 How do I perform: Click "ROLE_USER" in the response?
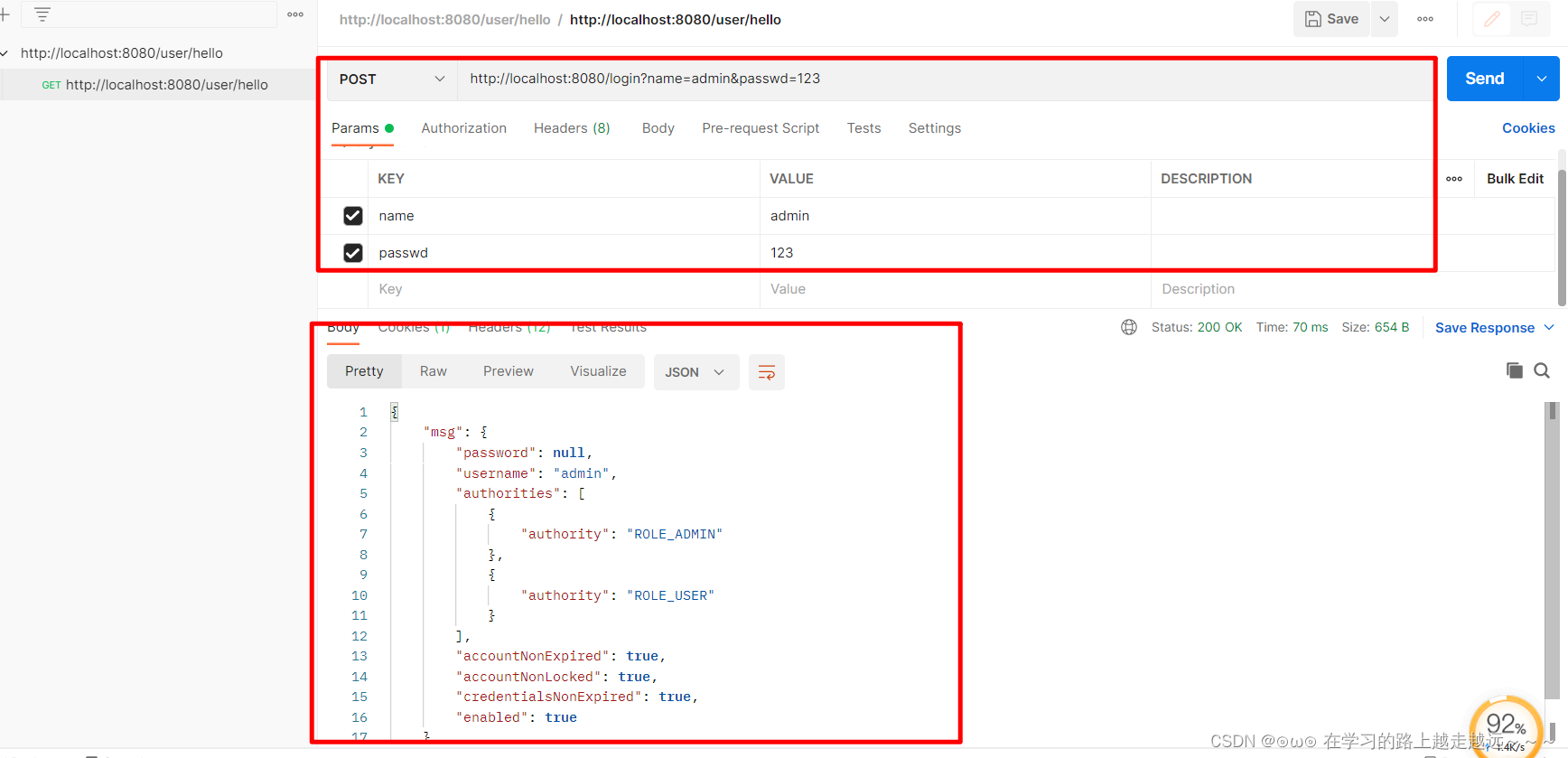point(670,595)
